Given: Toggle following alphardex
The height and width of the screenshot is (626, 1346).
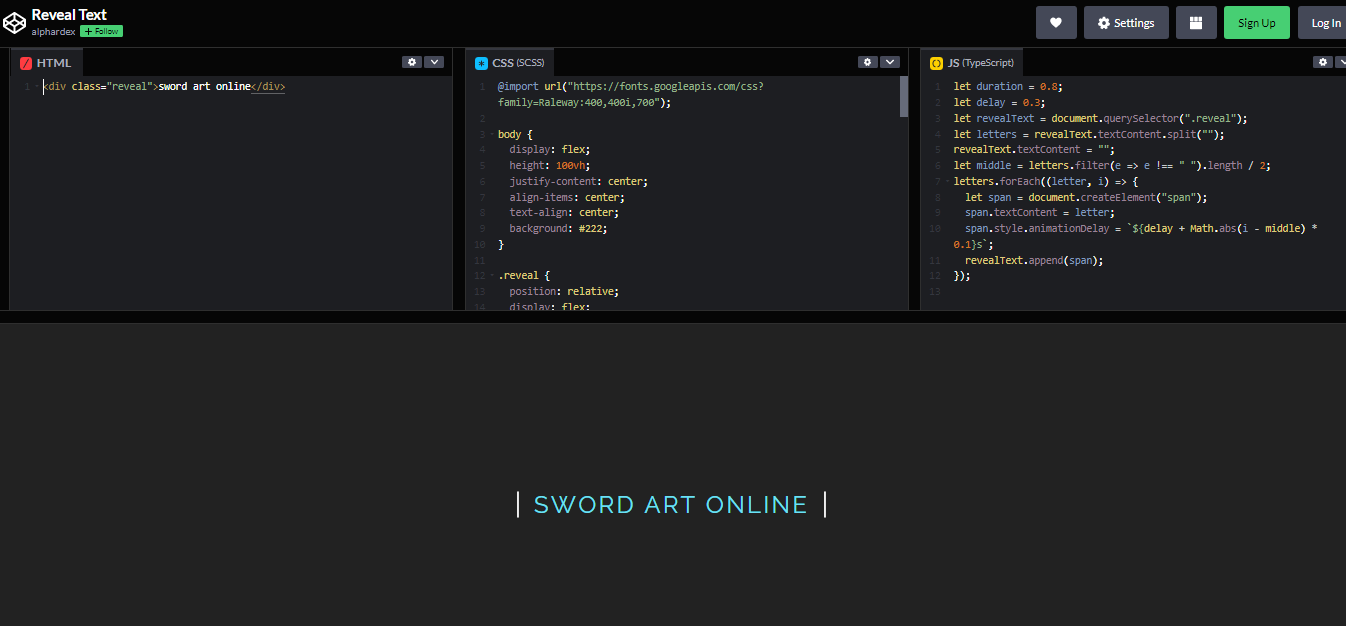Looking at the screenshot, I should tap(100, 31).
